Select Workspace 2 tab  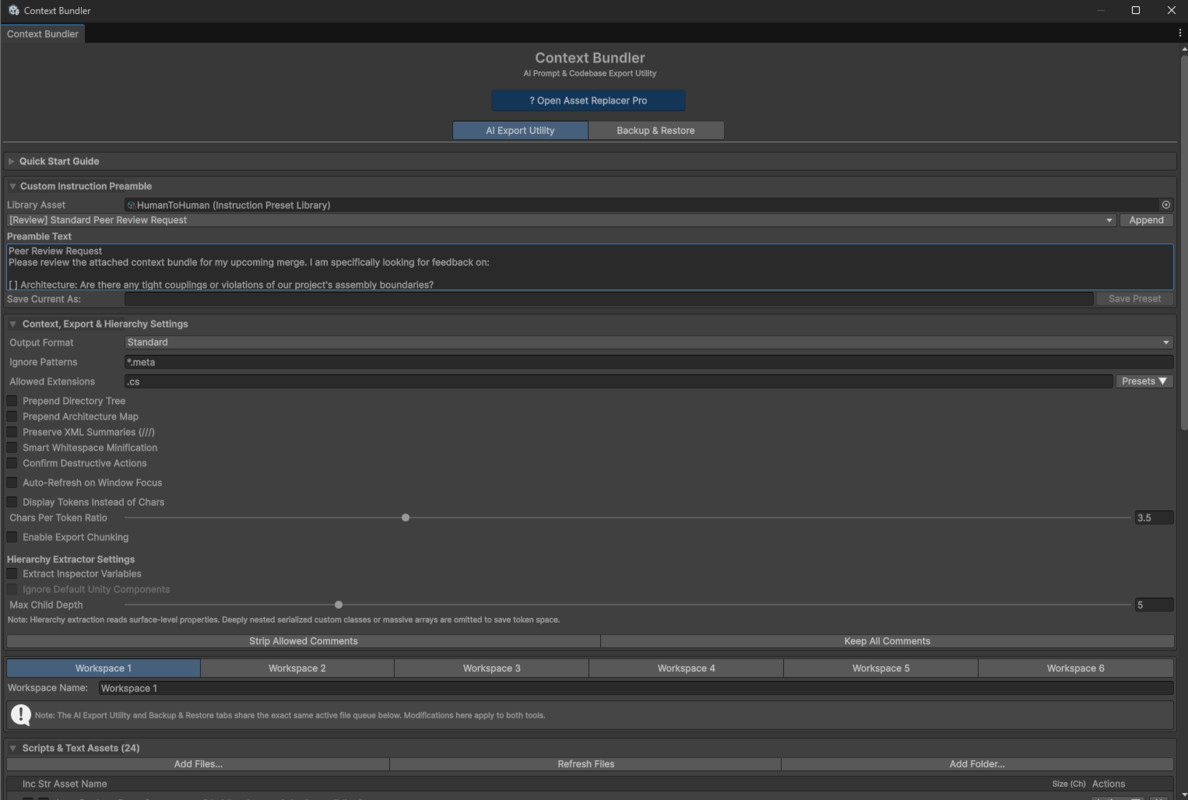coord(297,668)
